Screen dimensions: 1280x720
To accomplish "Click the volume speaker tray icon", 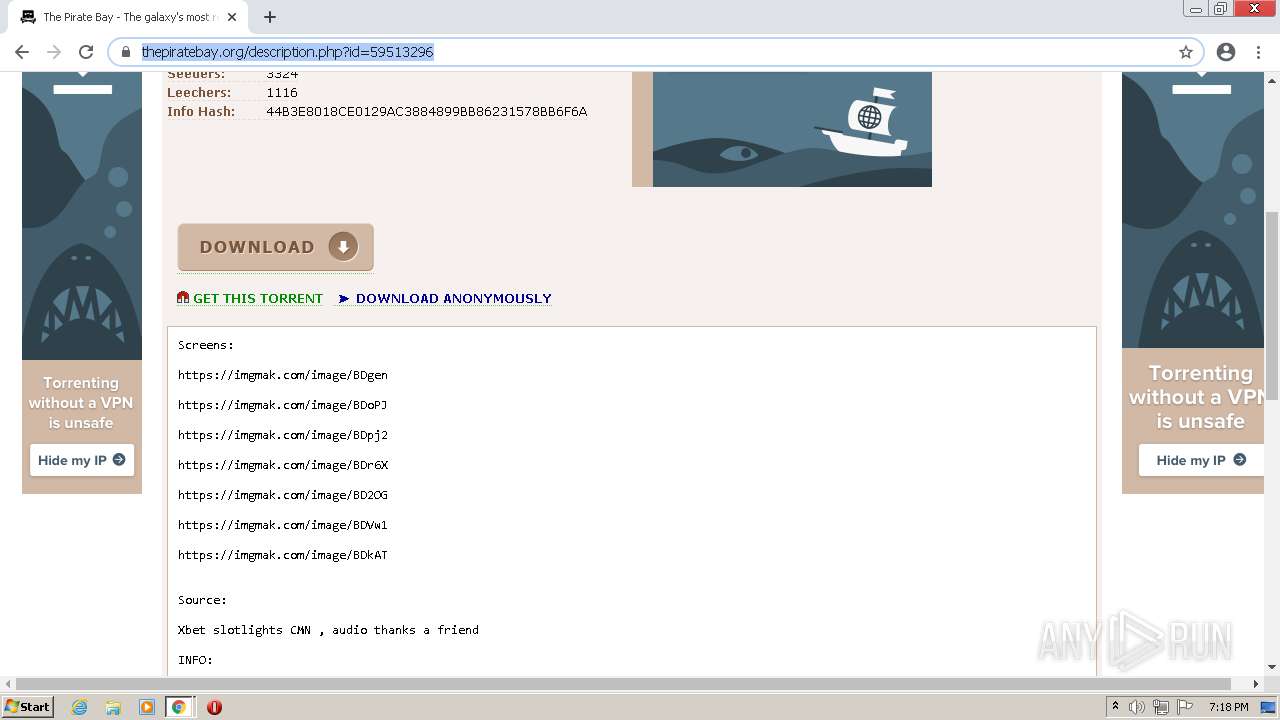I will click(x=1137, y=707).
